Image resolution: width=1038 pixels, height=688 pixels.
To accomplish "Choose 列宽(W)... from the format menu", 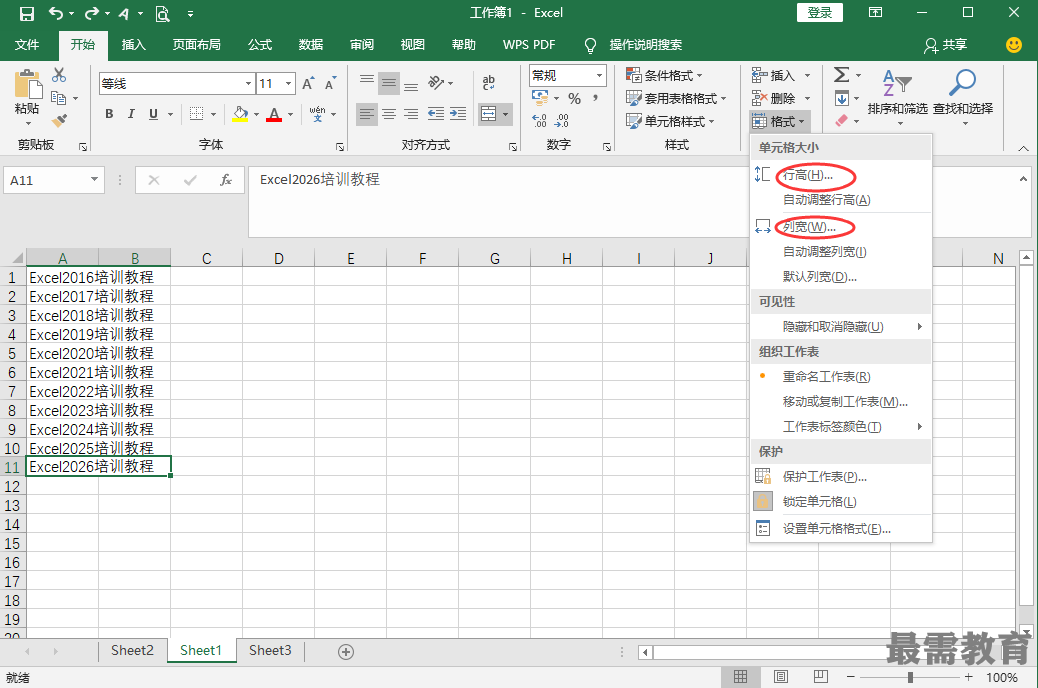I will tap(809, 227).
